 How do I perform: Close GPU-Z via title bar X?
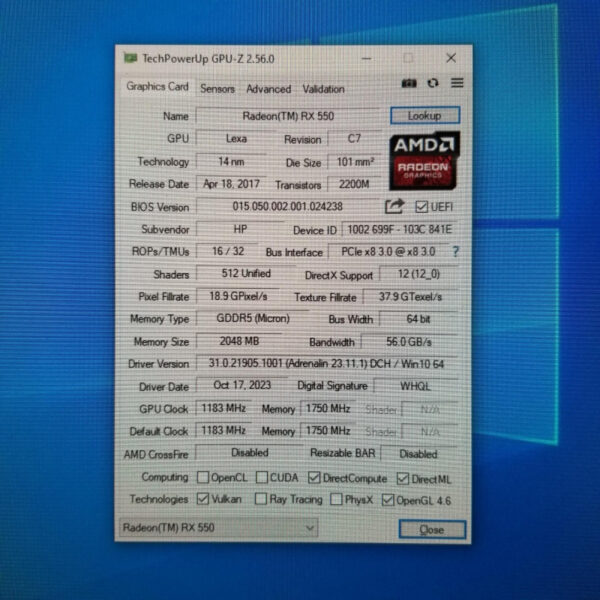(451, 58)
